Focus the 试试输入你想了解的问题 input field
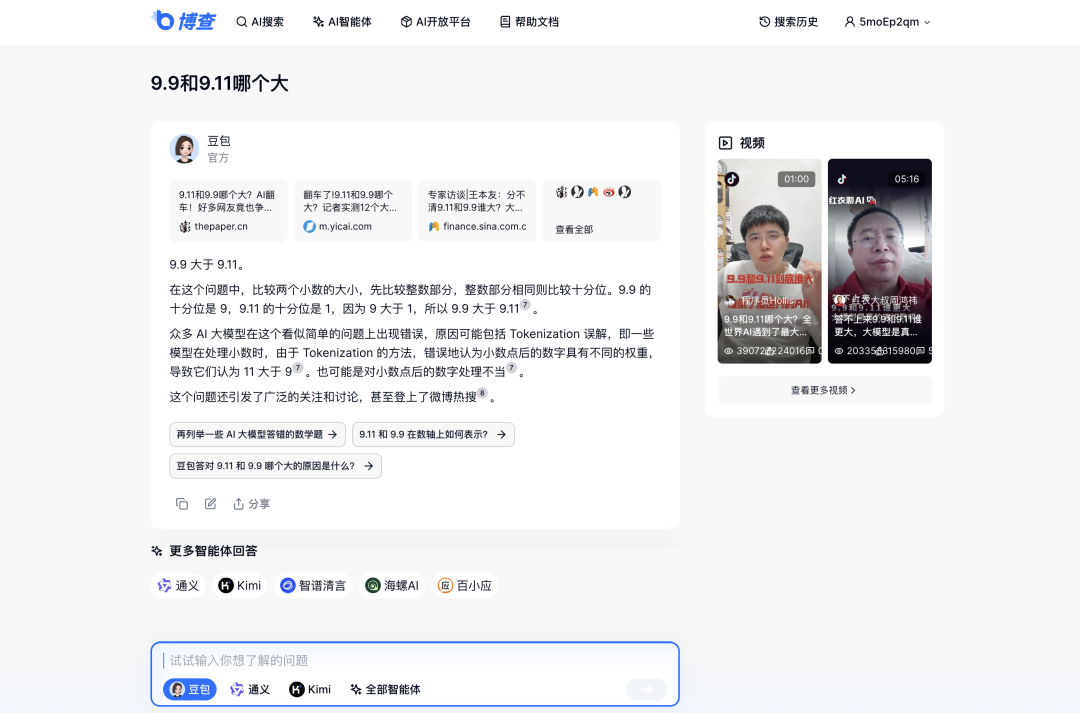 pos(415,661)
